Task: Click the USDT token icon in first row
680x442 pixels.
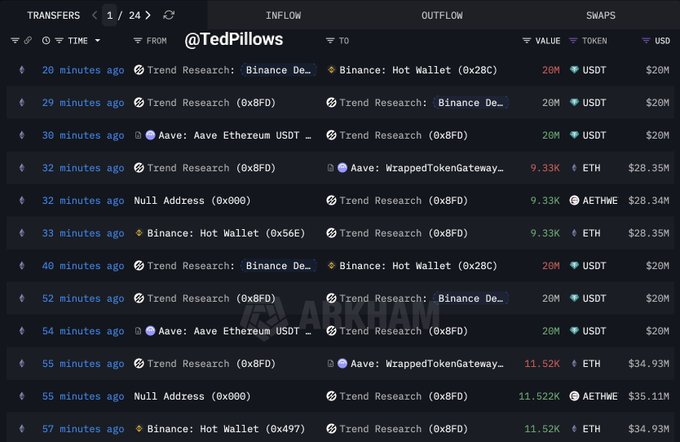Action: coord(574,71)
